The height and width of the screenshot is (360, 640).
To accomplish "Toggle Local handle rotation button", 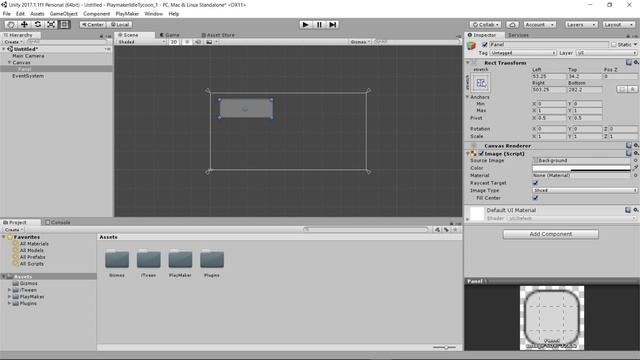I will (x=120, y=24).
